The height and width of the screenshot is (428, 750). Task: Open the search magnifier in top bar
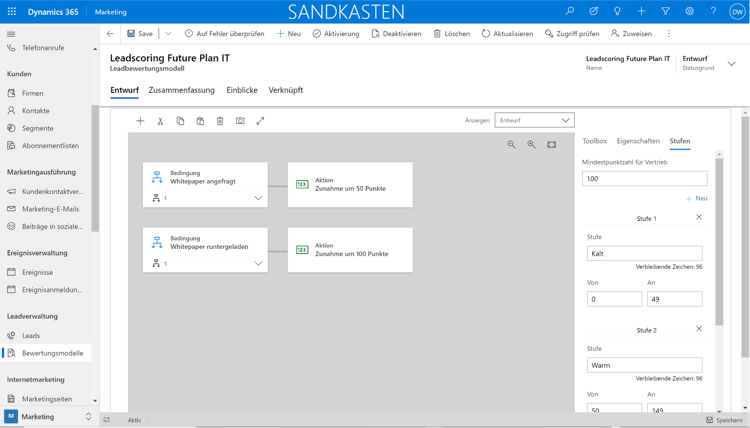569,12
